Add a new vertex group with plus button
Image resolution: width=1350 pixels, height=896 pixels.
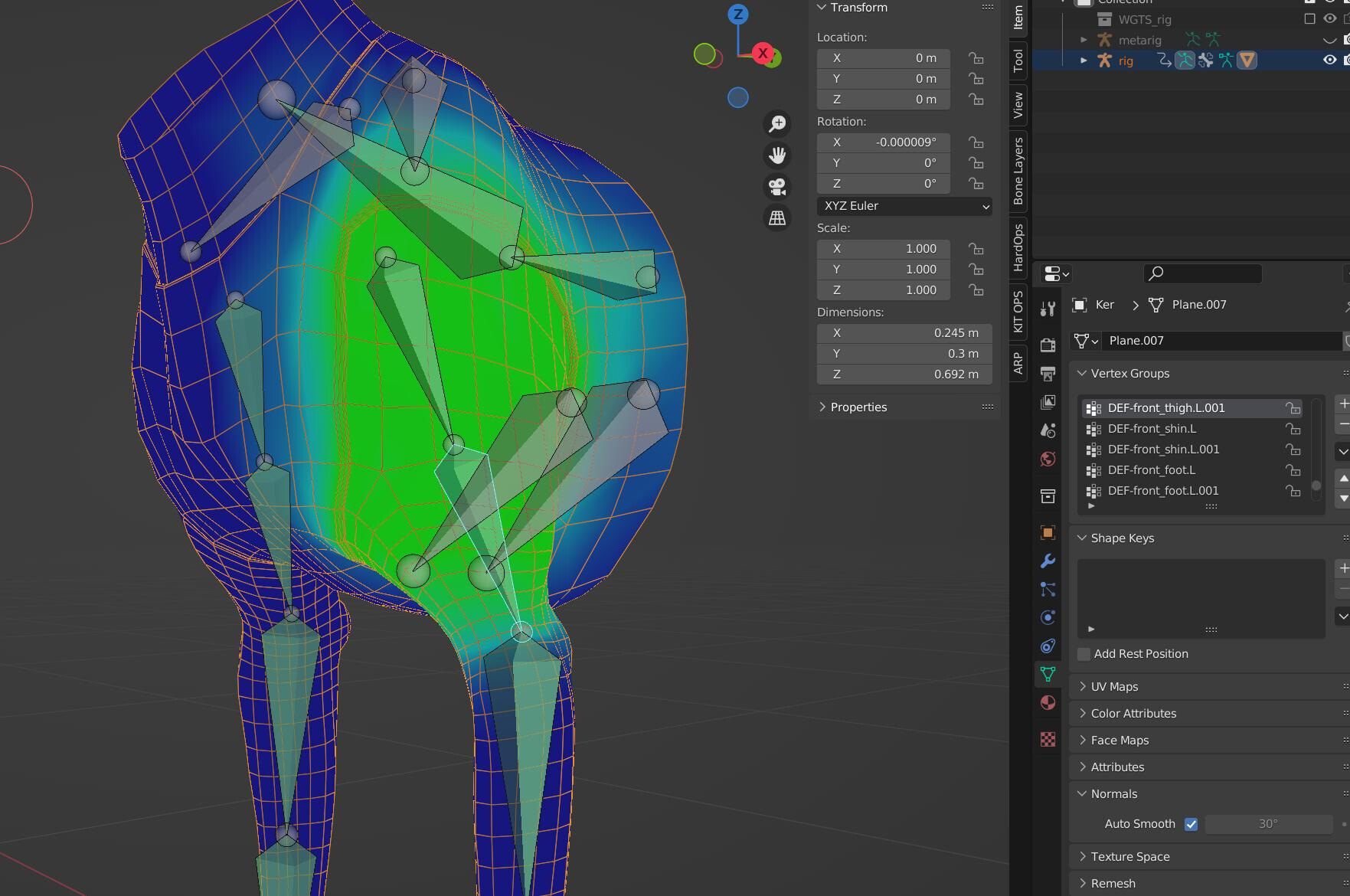(1343, 404)
